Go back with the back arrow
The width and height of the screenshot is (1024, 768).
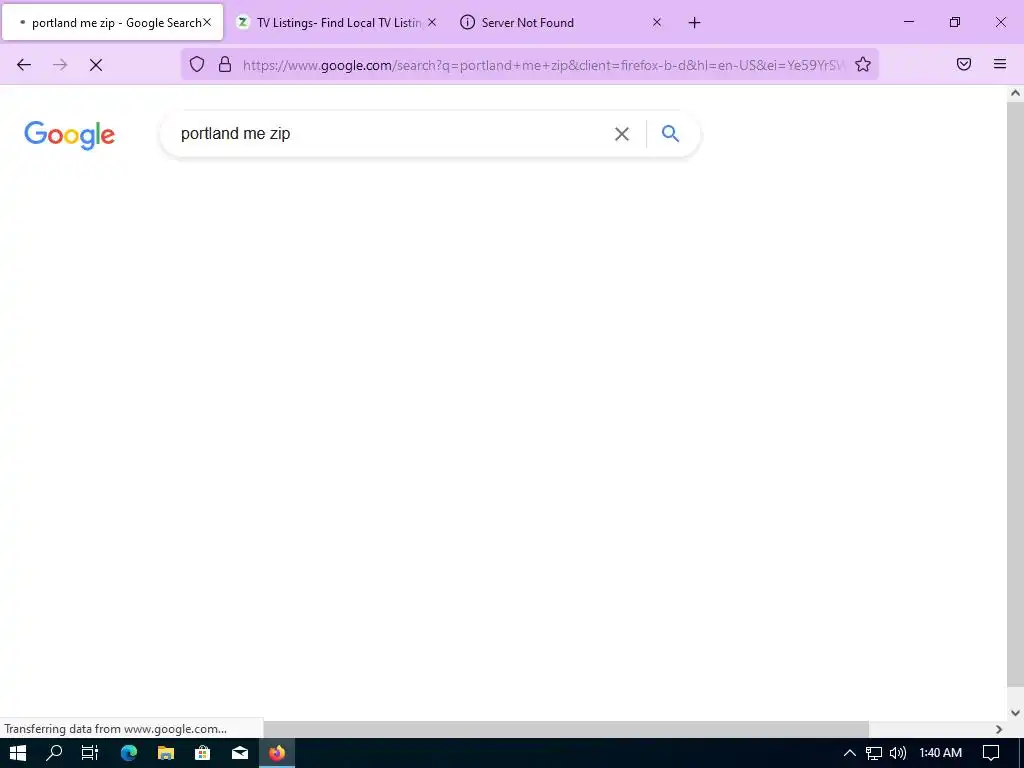click(24, 65)
